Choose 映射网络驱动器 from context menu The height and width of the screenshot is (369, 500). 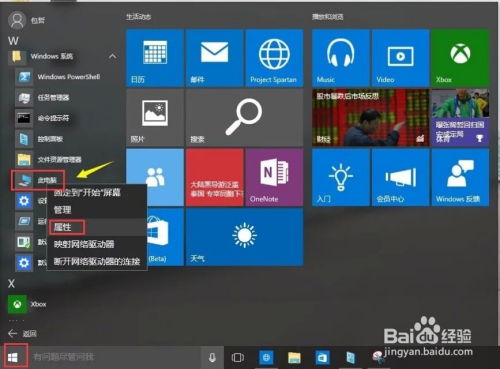(97, 244)
